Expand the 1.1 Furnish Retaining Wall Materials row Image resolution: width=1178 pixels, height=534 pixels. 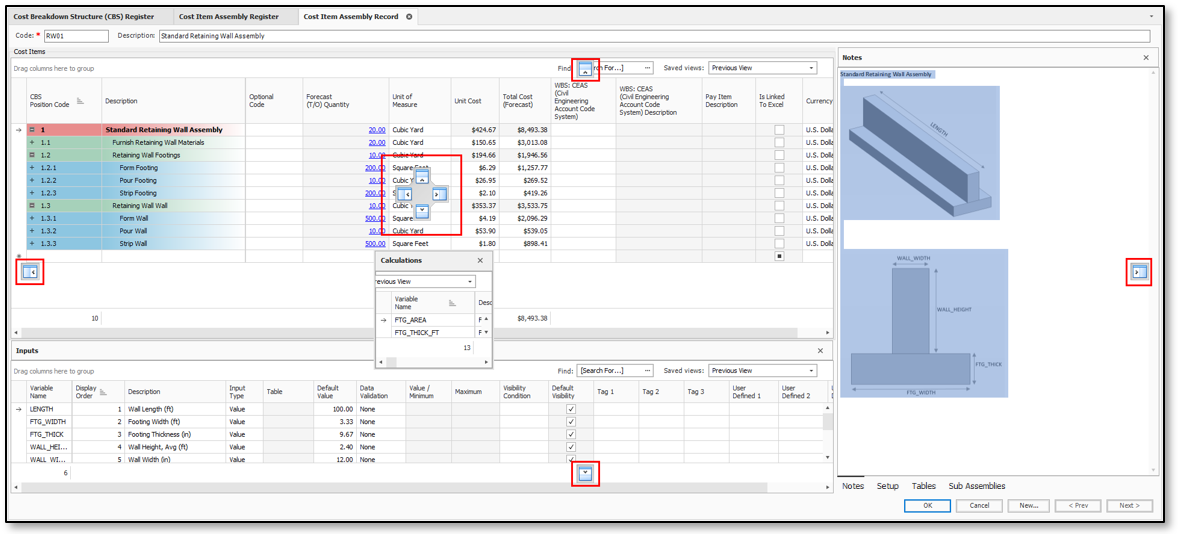pos(32,143)
